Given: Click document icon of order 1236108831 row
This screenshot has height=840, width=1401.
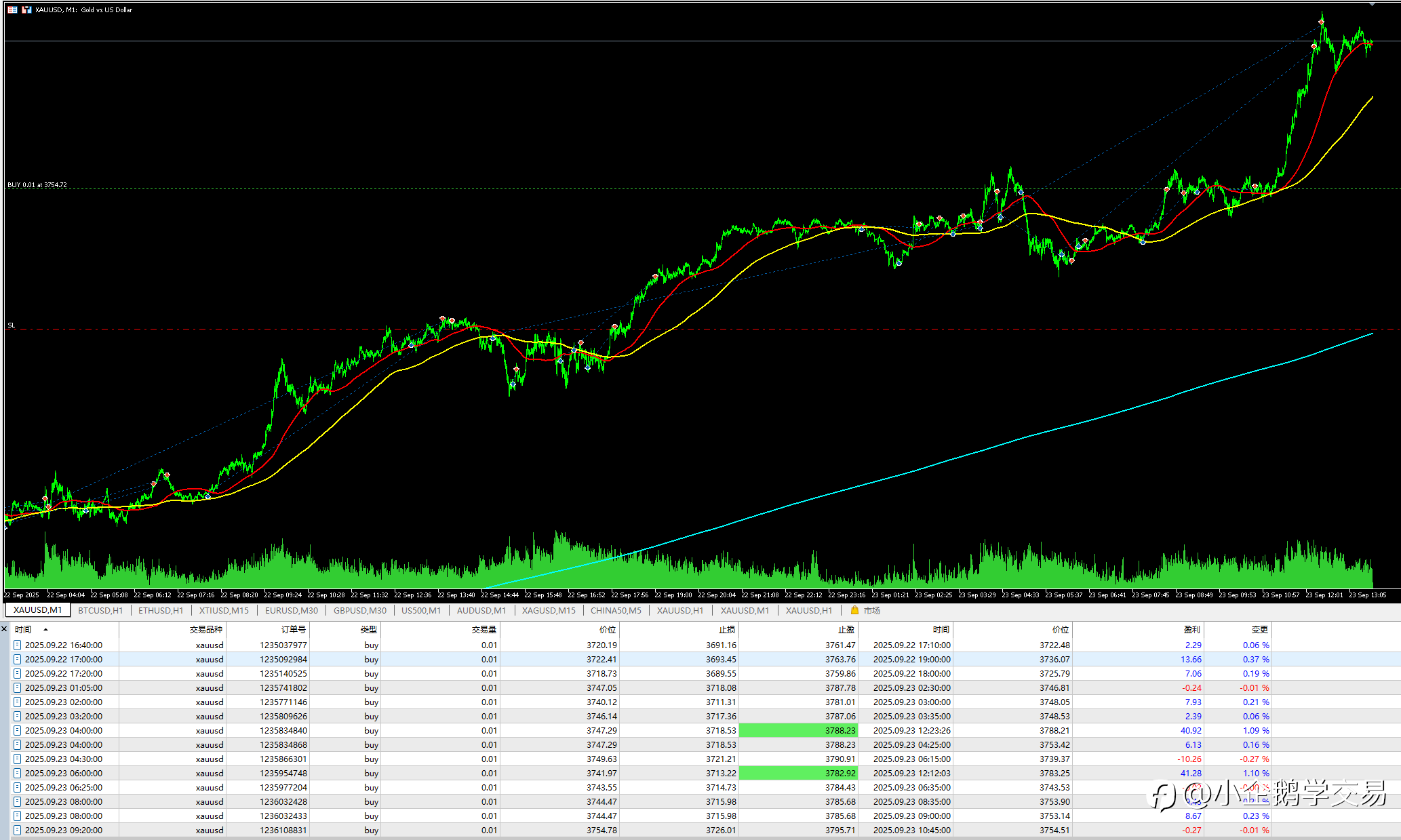Looking at the screenshot, I should point(18,830).
